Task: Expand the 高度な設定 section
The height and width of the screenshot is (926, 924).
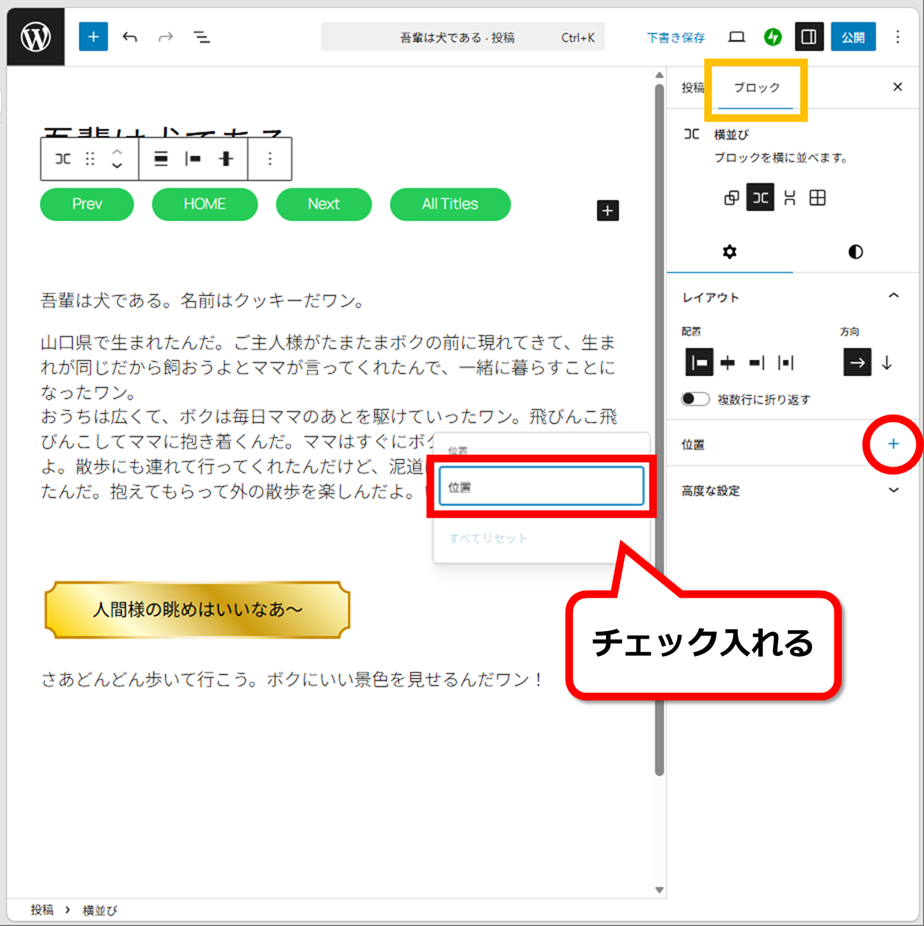Action: pos(894,491)
